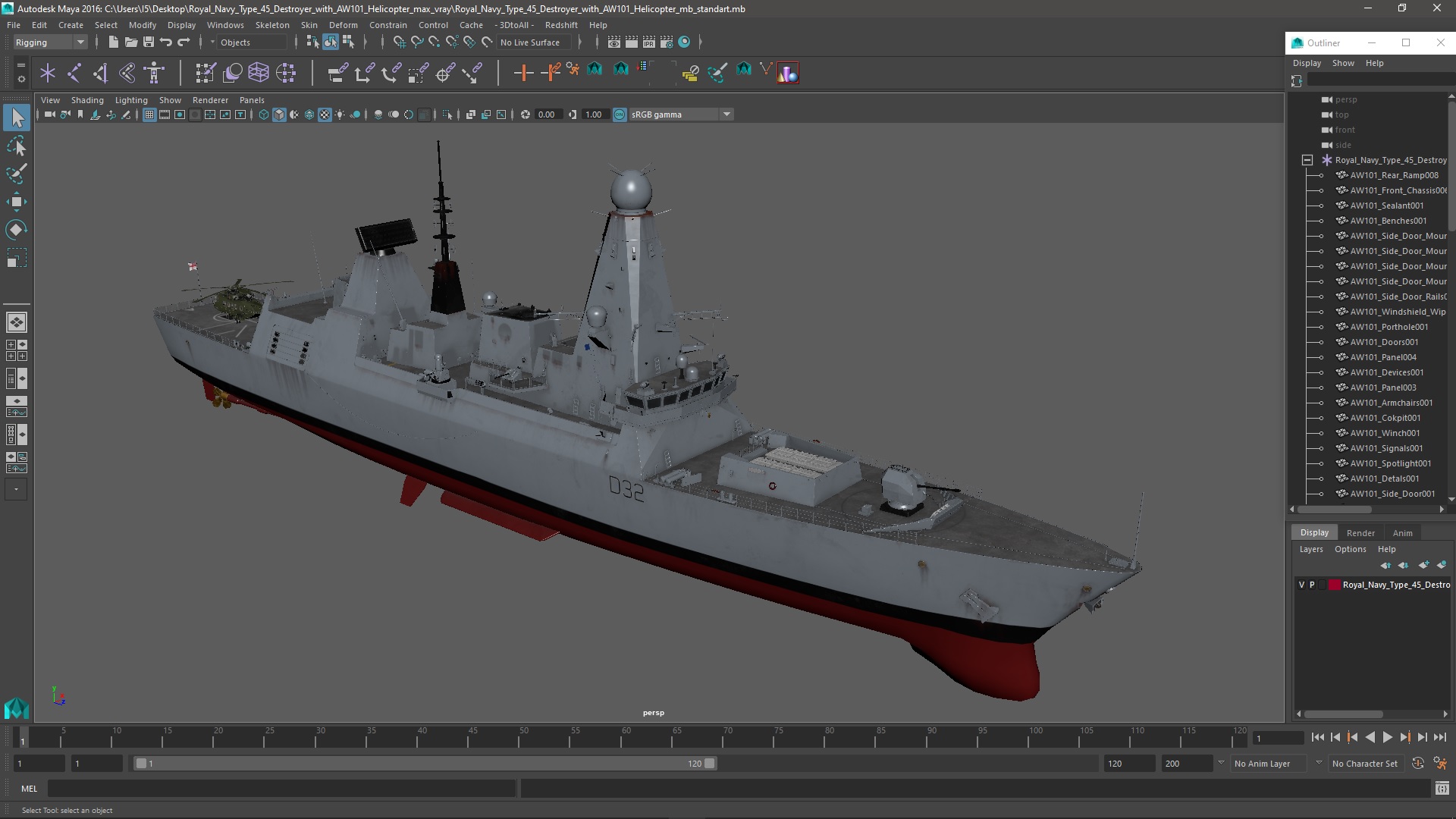Screen dimensions: 1456x819
Task: Click the Create Joint tool on the shelf
Action: (74, 73)
